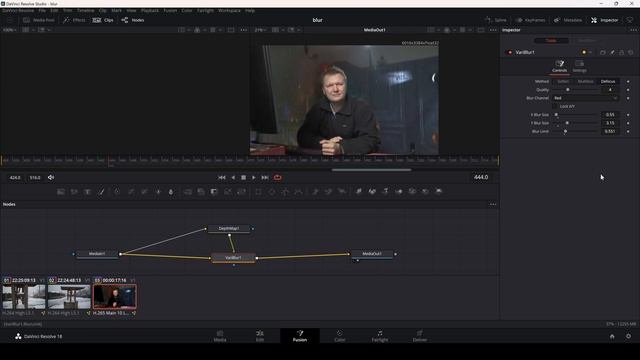Switch to the Color page
The height and width of the screenshot is (360, 640).
(340, 336)
